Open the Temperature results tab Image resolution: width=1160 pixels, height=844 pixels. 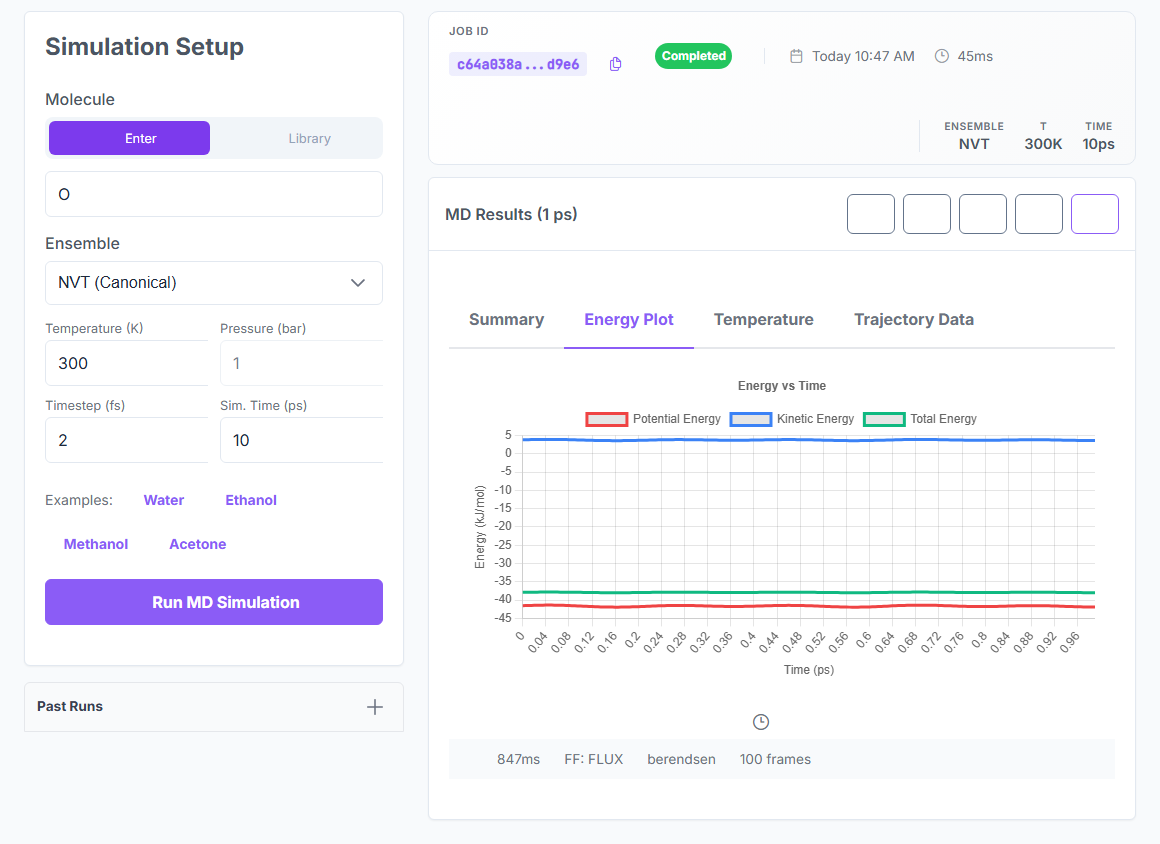point(763,320)
